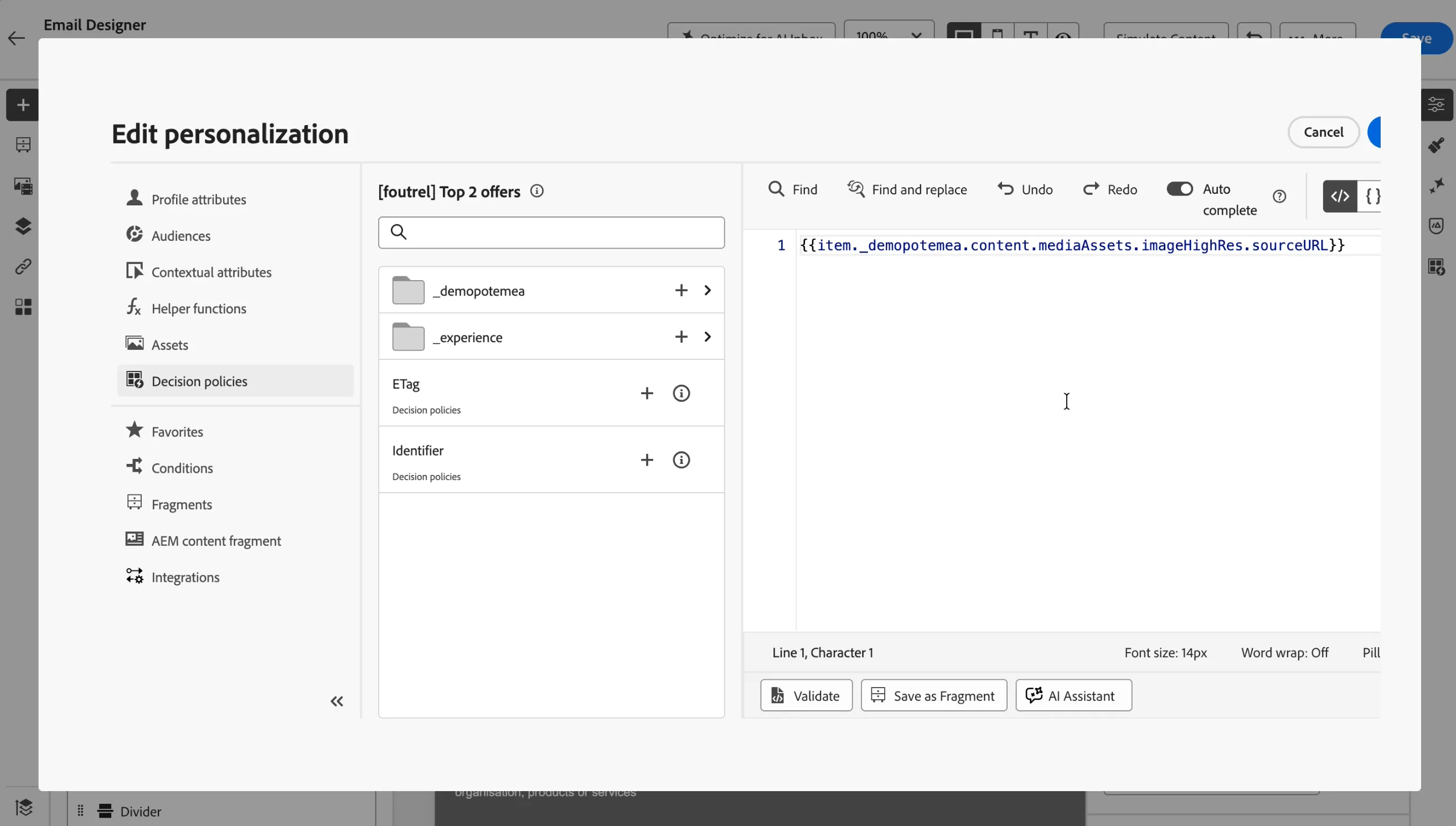The height and width of the screenshot is (826, 1456).
Task: Click the decision policy search field
Action: (x=551, y=233)
